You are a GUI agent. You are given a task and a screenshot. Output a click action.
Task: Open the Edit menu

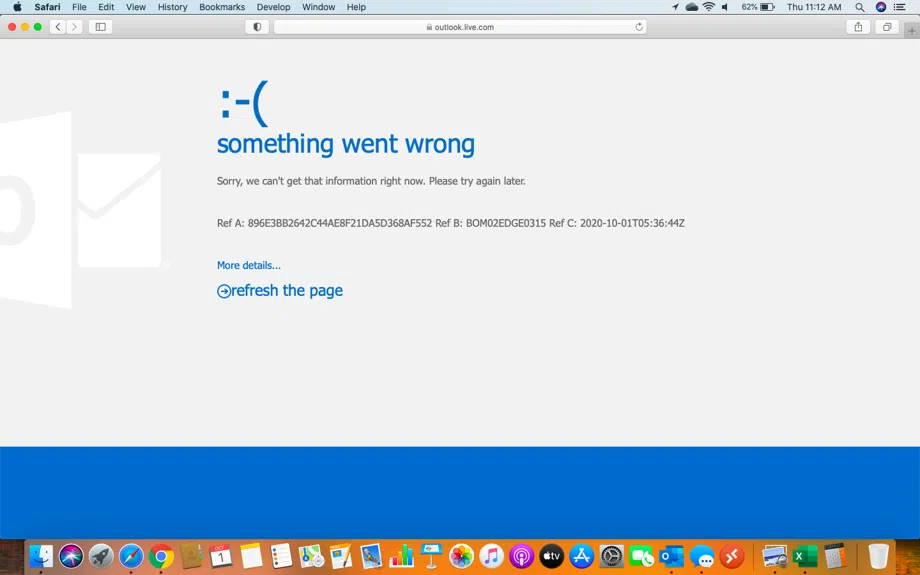pyautogui.click(x=106, y=7)
